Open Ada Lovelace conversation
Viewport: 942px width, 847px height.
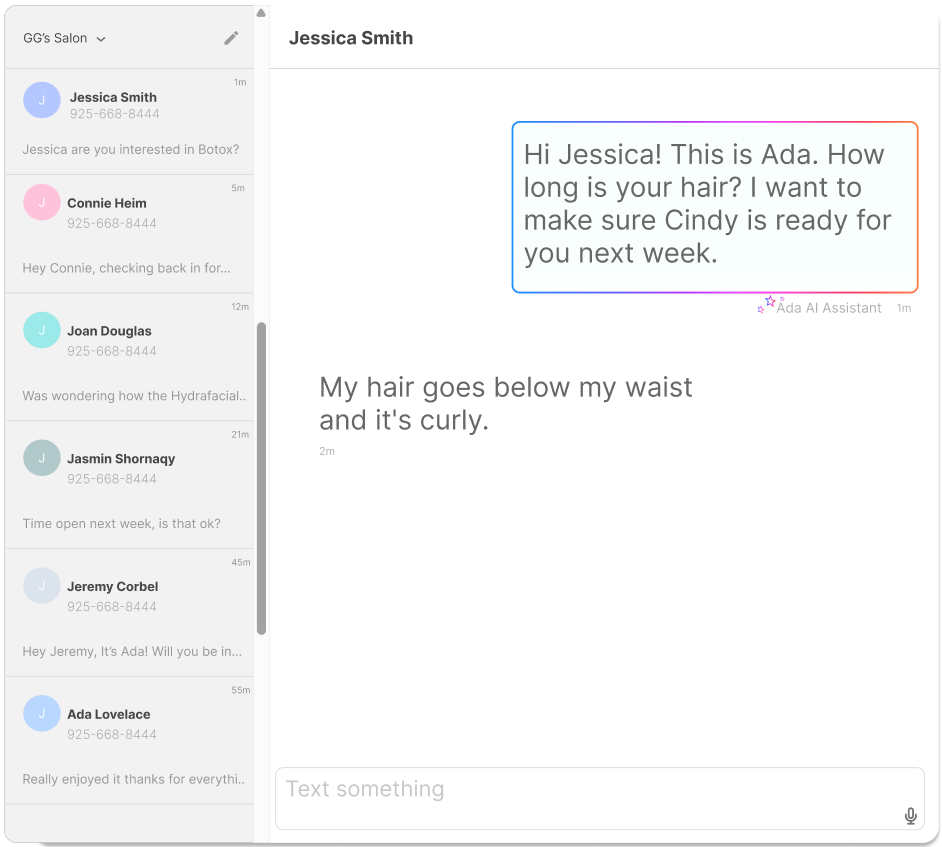(x=129, y=741)
